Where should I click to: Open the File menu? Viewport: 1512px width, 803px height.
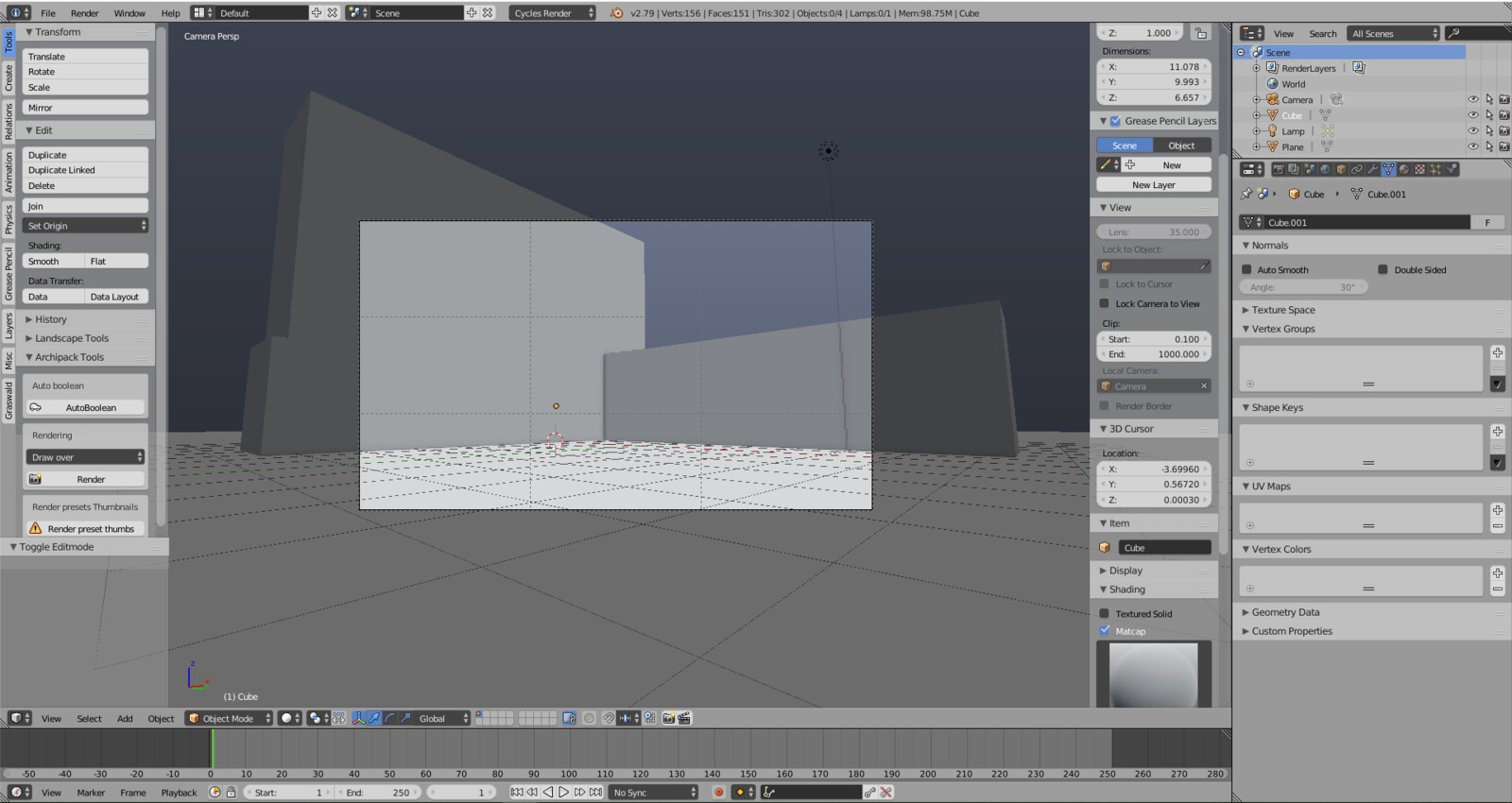pos(48,13)
